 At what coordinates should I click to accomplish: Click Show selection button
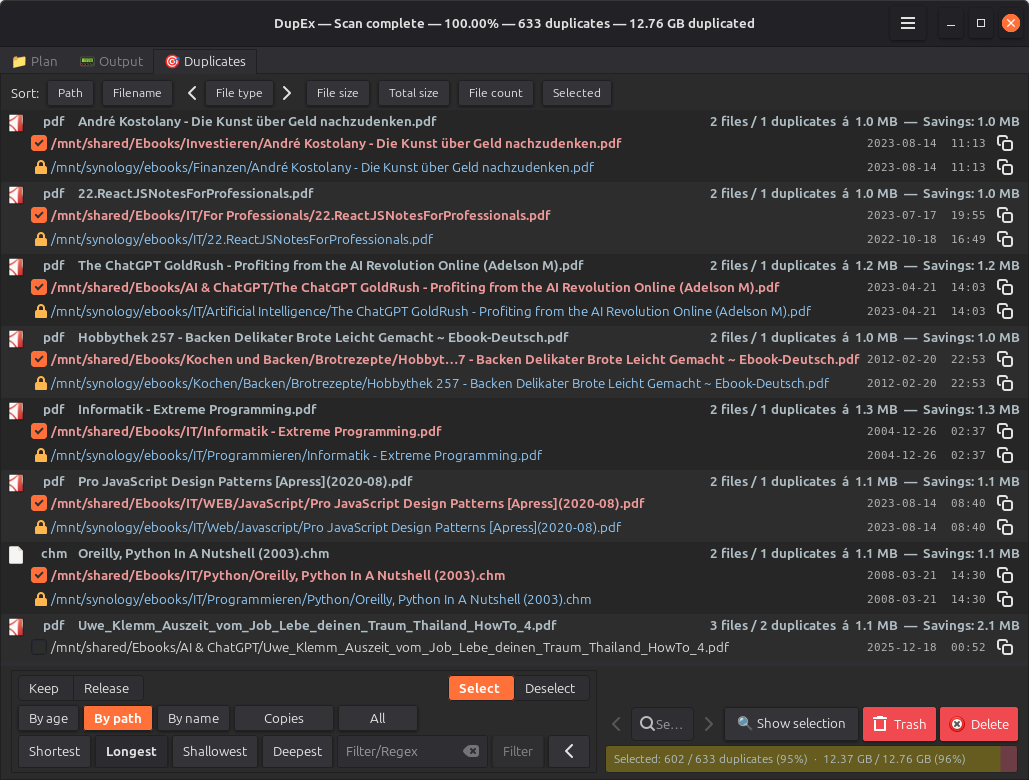[x=791, y=724]
